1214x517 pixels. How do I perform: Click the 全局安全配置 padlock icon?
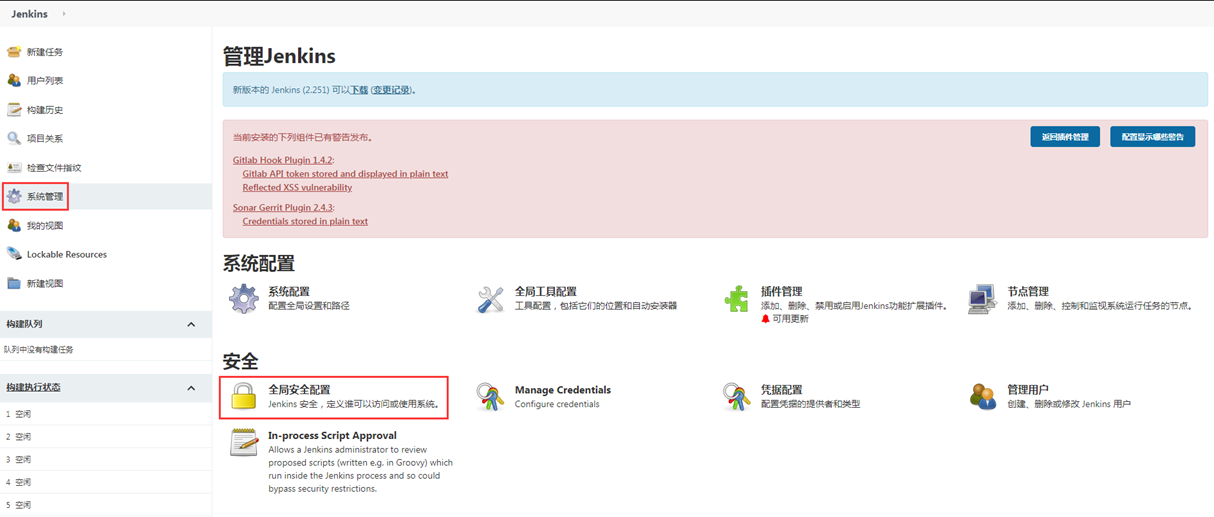[x=244, y=396]
